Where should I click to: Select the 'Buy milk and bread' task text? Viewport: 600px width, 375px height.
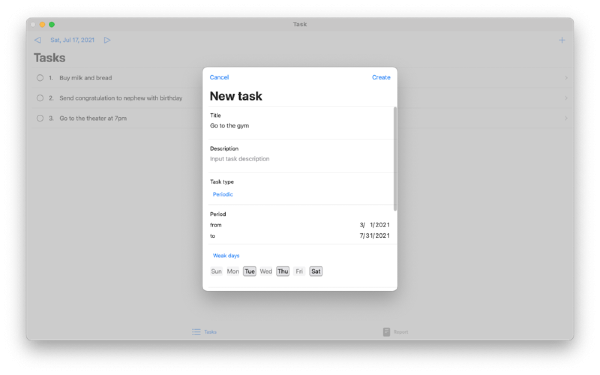tap(86, 78)
